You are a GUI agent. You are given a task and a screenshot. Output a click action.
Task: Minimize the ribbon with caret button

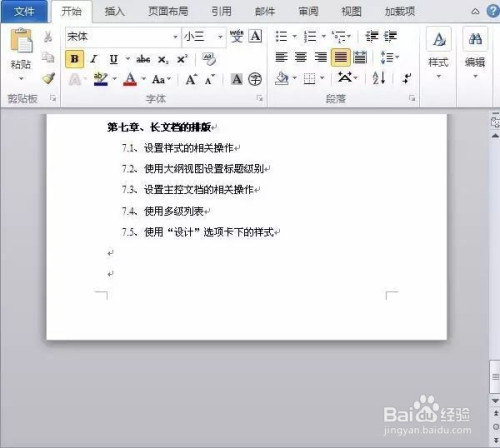475,12
